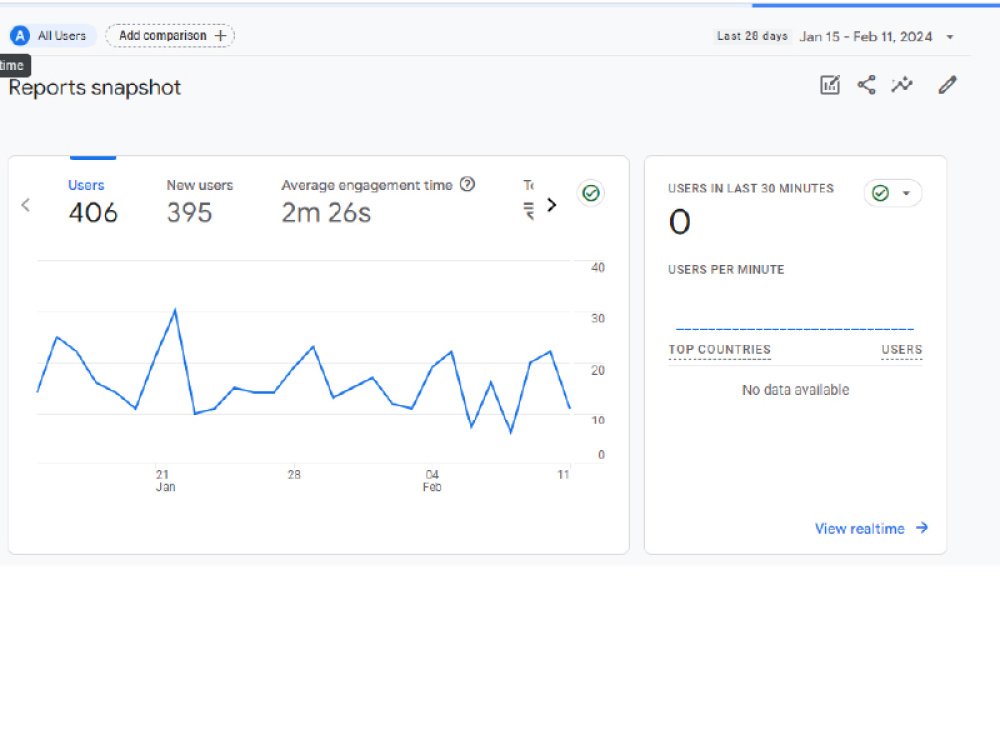Click the plus icon in Add comparison
Screen dimensions: 1000x750
[220, 36]
